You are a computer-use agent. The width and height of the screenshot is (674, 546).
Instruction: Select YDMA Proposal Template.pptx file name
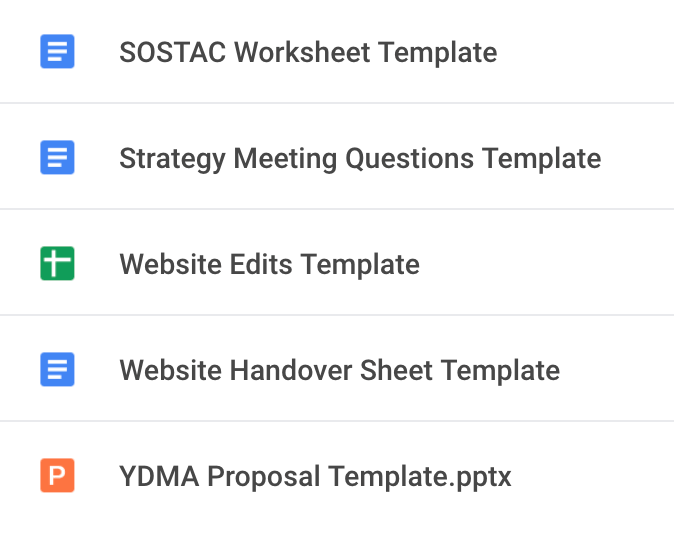[315, 477]
